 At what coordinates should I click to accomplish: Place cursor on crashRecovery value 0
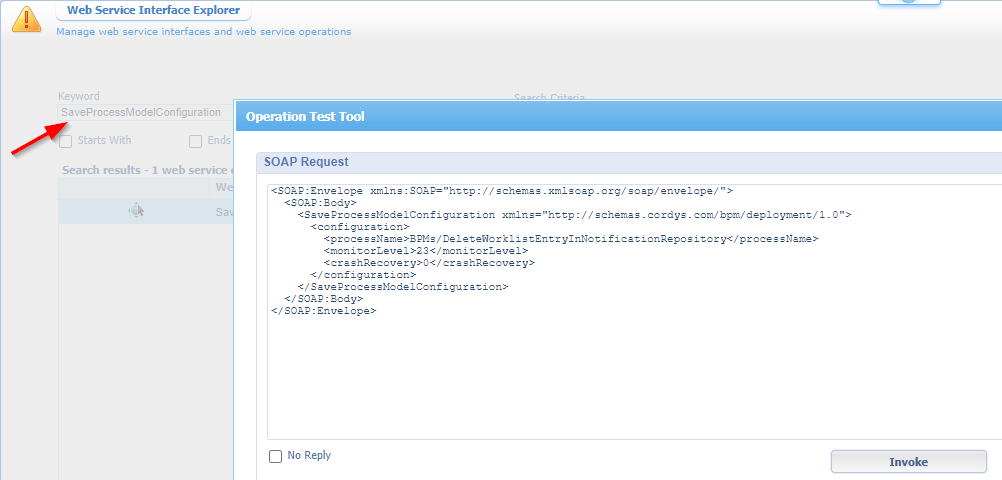[425, 263]
